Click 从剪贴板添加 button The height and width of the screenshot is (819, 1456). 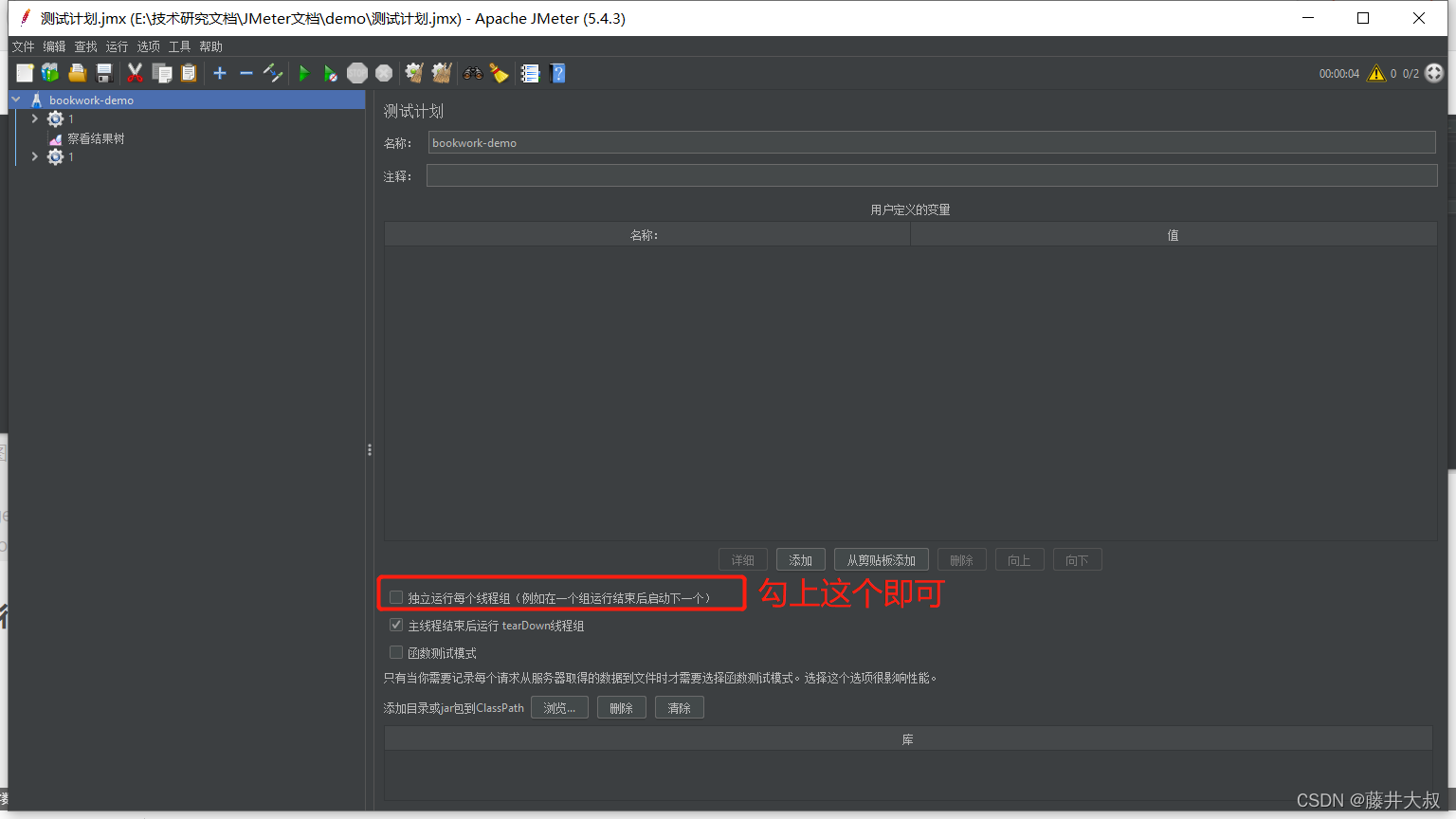pyautogui.click(x=882, y=560)
